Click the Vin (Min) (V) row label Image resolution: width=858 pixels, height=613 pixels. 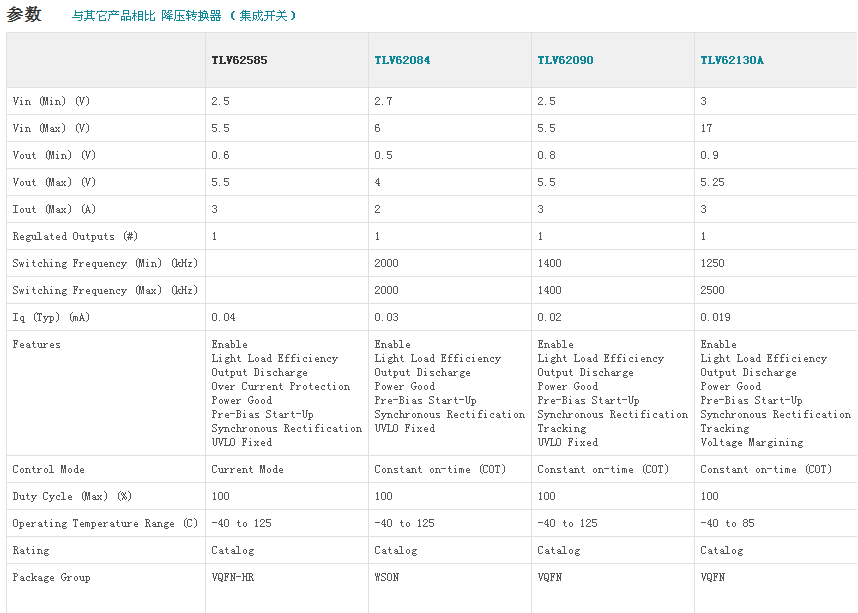click(51, 101)
